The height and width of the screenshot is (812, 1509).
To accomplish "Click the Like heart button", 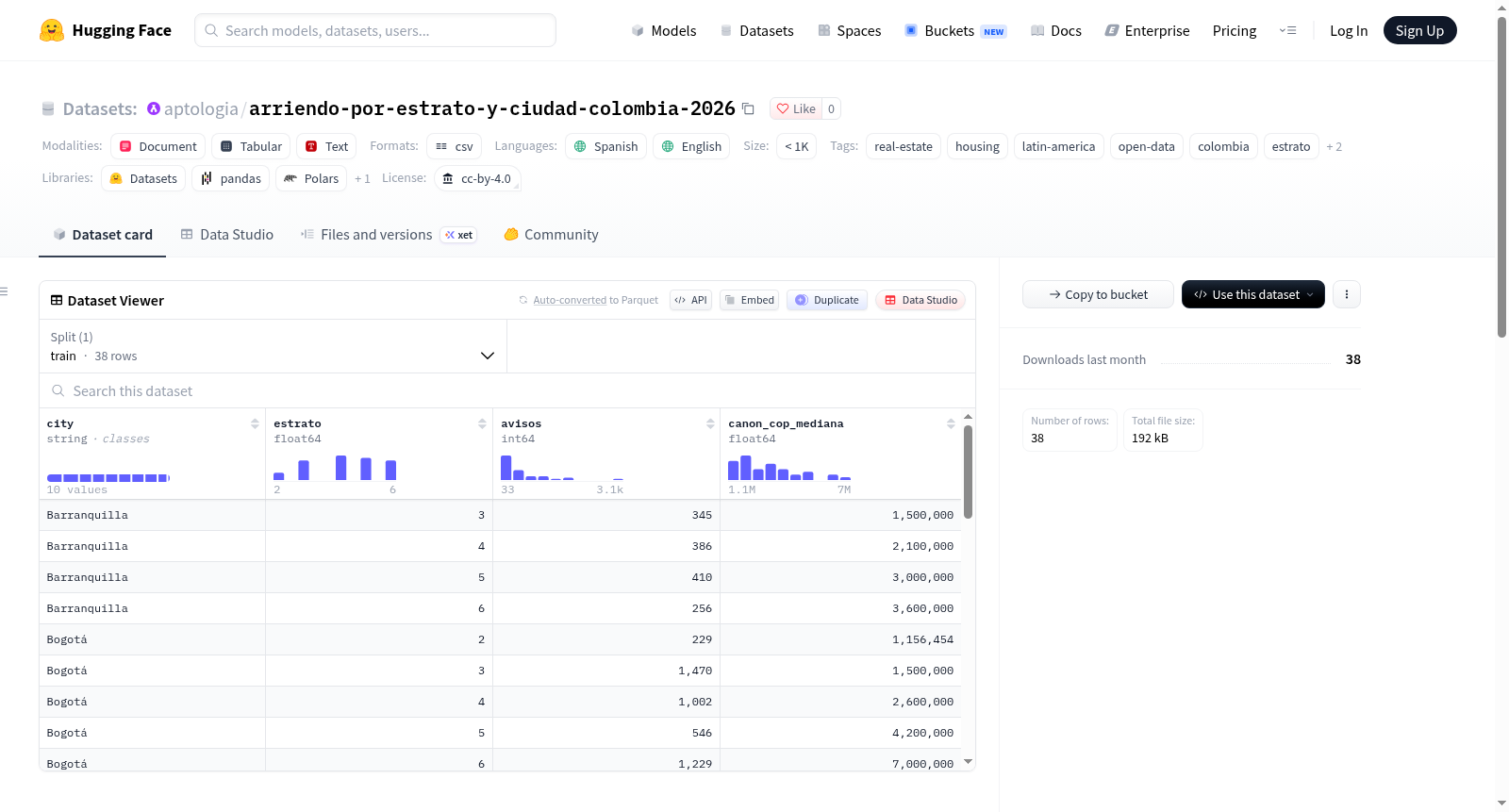I will pyautogui.click(x=796, y=108).
